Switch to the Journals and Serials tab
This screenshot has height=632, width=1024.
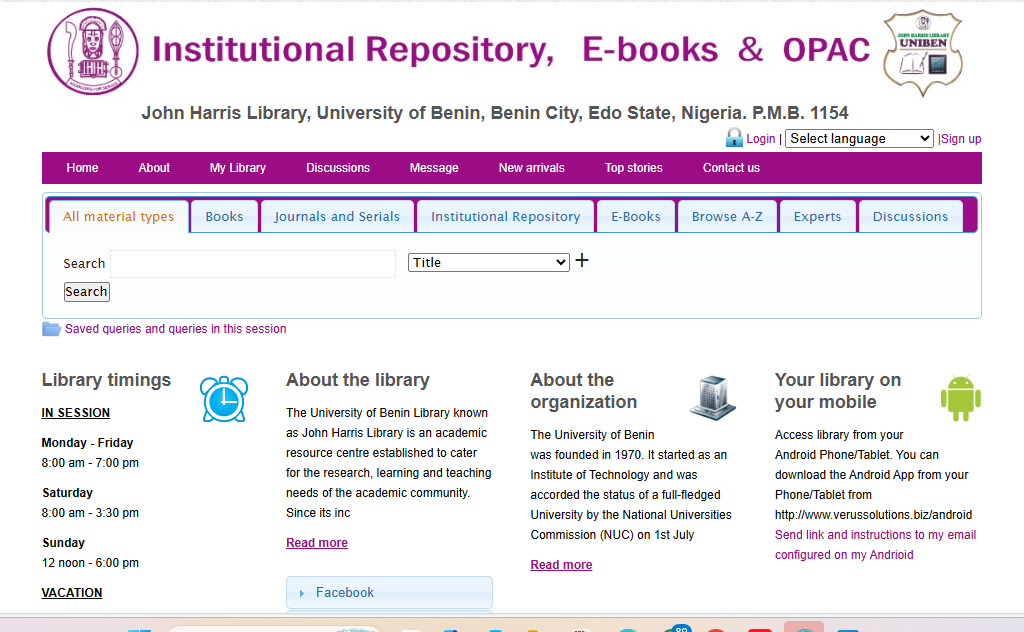click(x=337, y=216)
